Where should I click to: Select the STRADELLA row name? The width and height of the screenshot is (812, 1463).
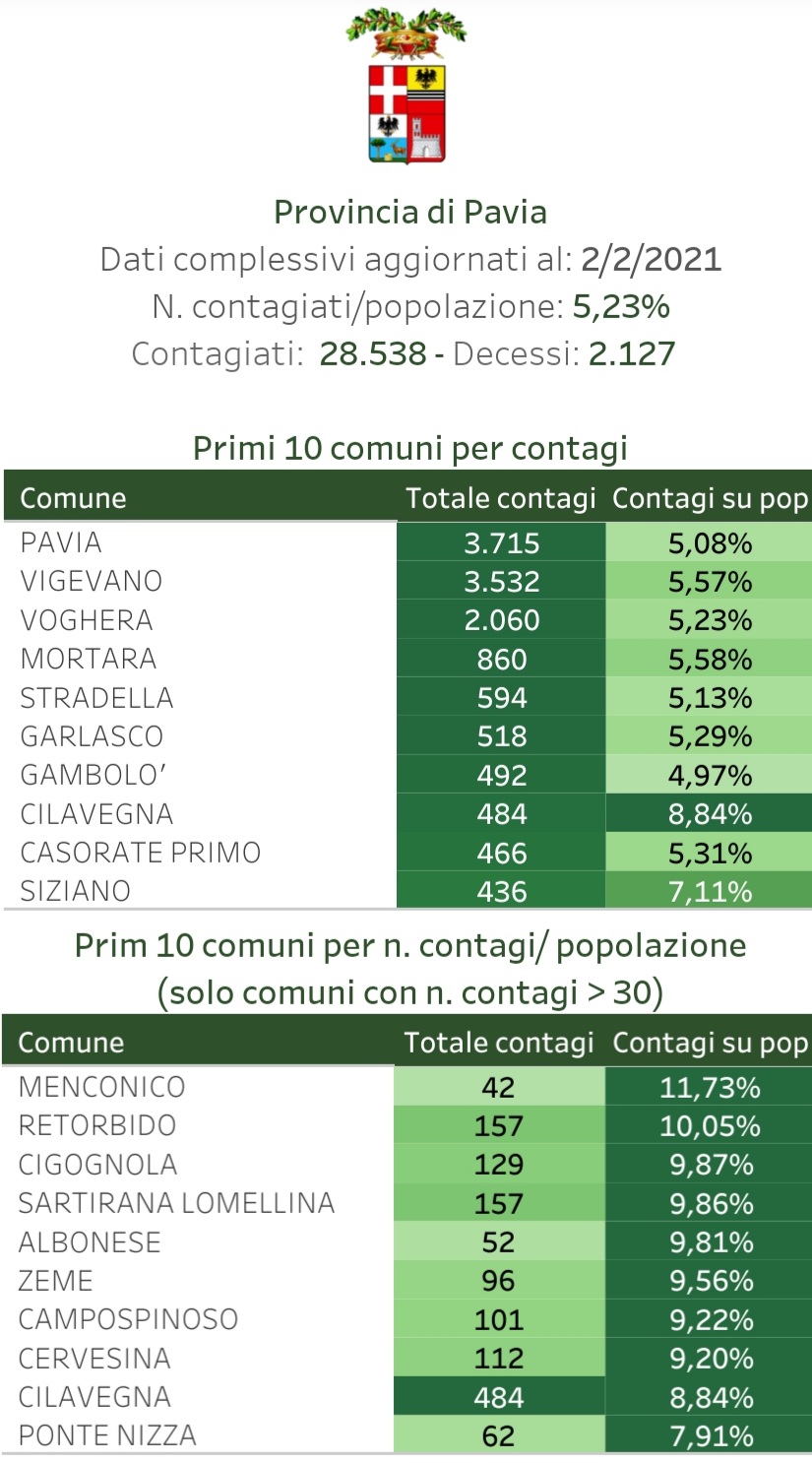click(96, 698)
